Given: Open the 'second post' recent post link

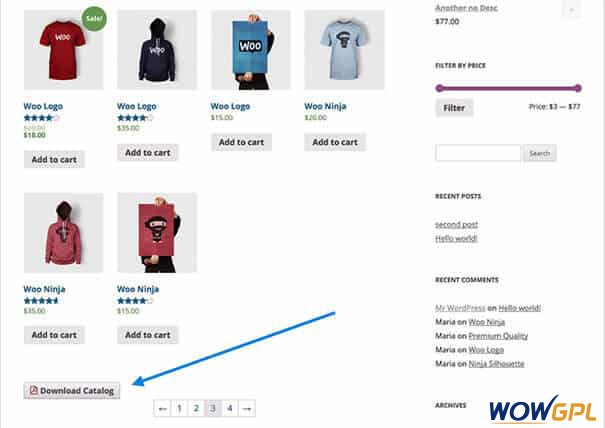Looking at the screenshot, I should click(456, 224).
